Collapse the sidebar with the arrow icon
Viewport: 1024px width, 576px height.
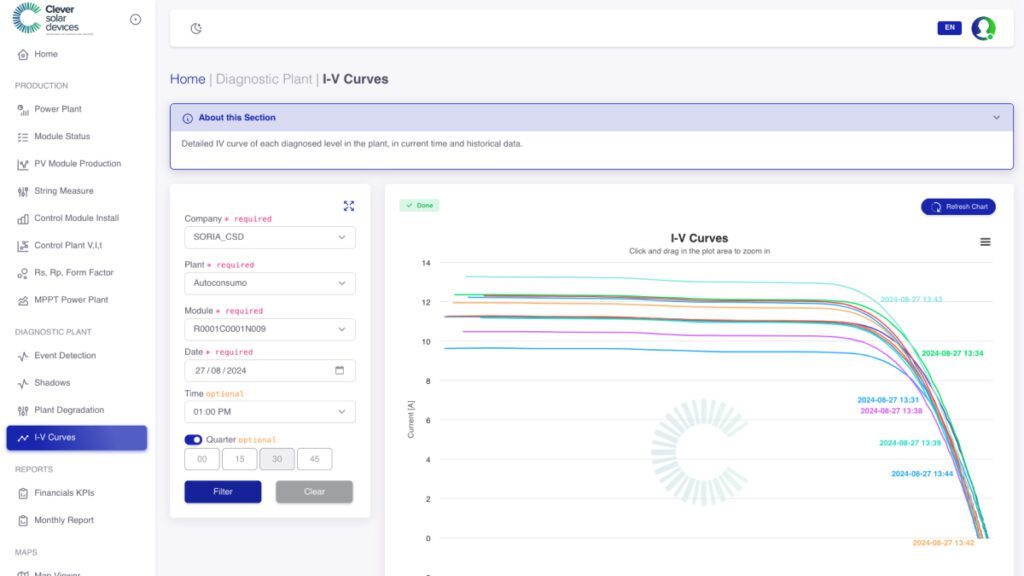point(136,19)
